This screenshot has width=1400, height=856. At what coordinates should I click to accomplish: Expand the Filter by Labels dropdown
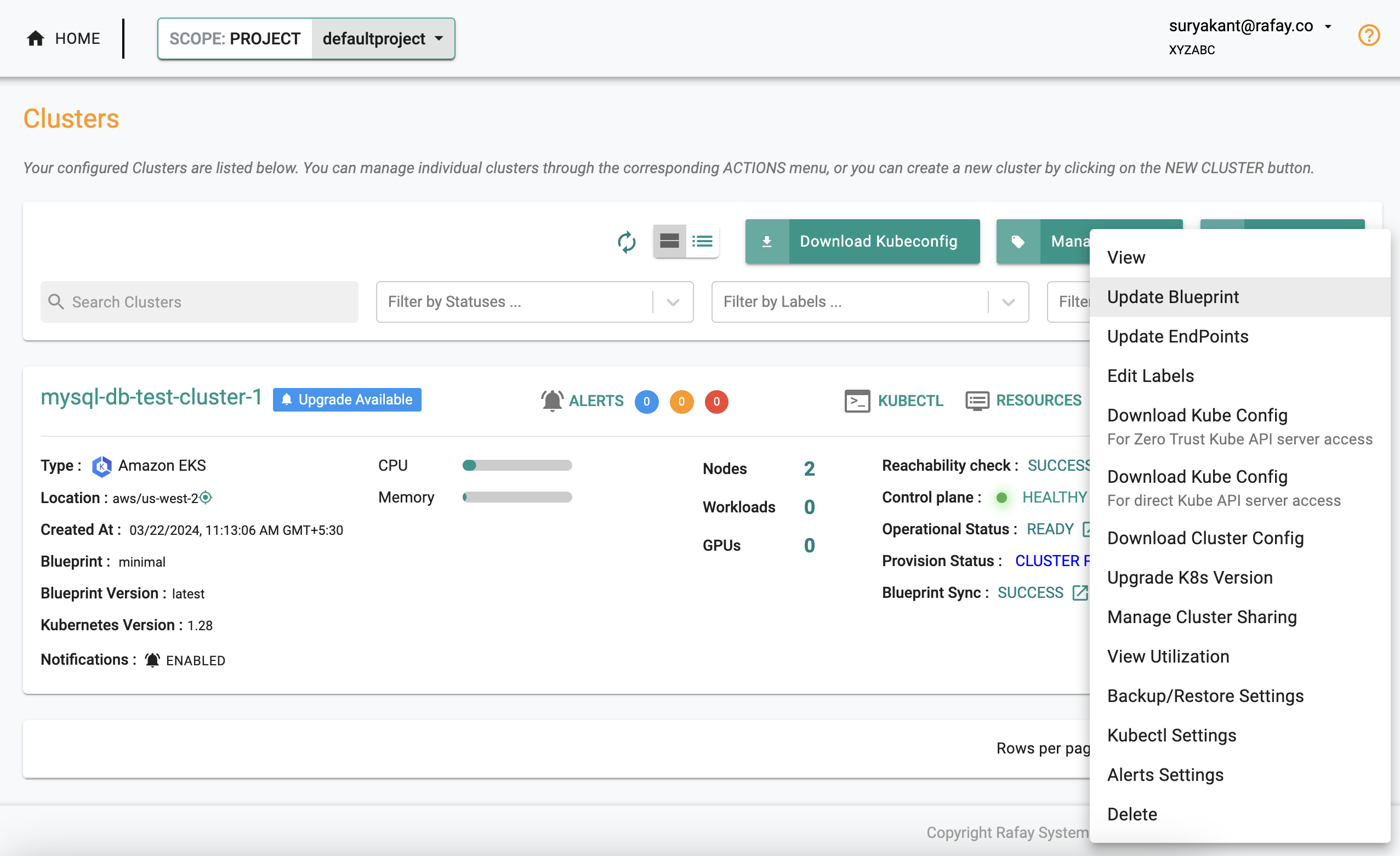tap(1009, 301)
